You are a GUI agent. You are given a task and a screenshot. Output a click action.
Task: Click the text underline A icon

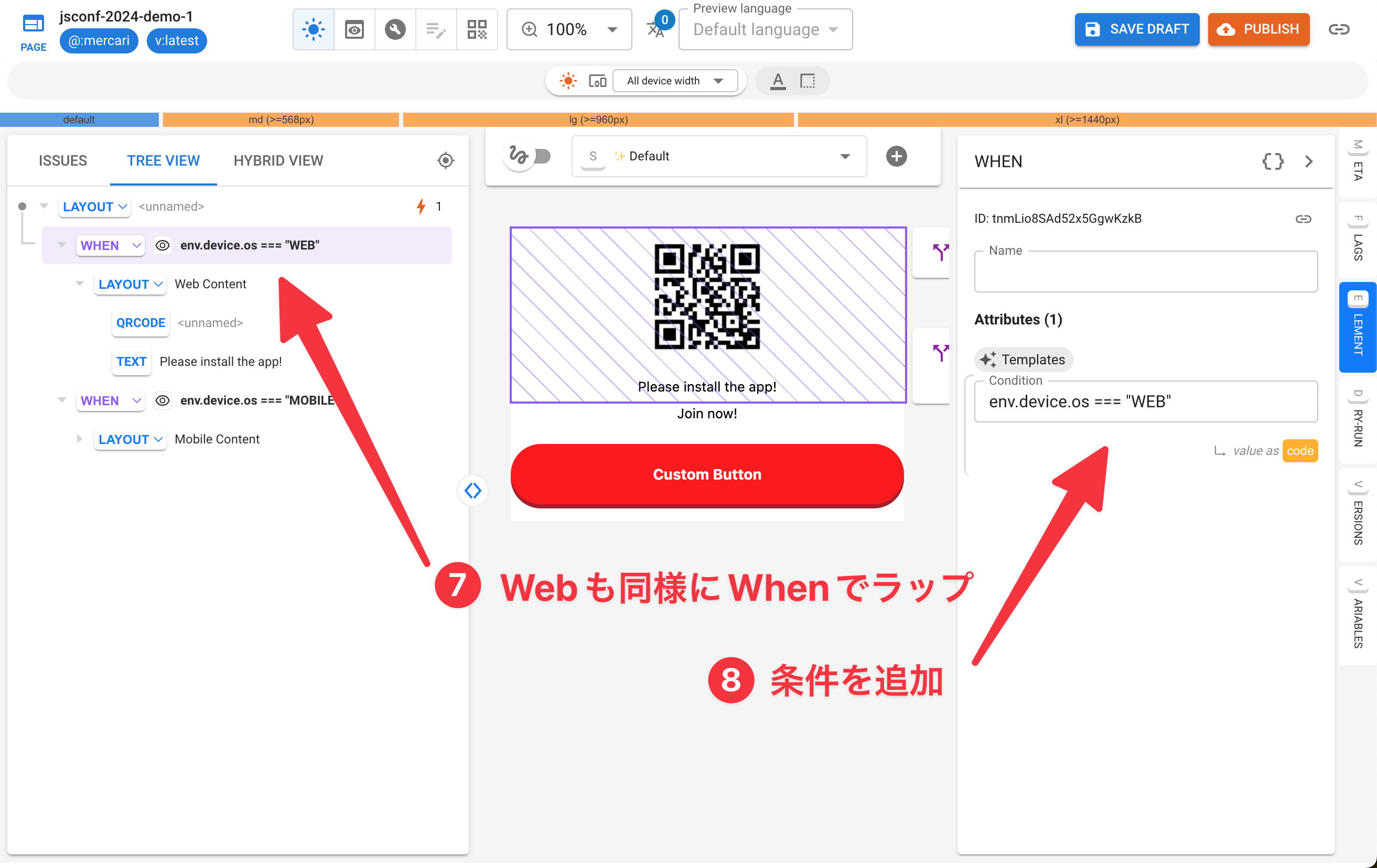[x=778, y=81]
